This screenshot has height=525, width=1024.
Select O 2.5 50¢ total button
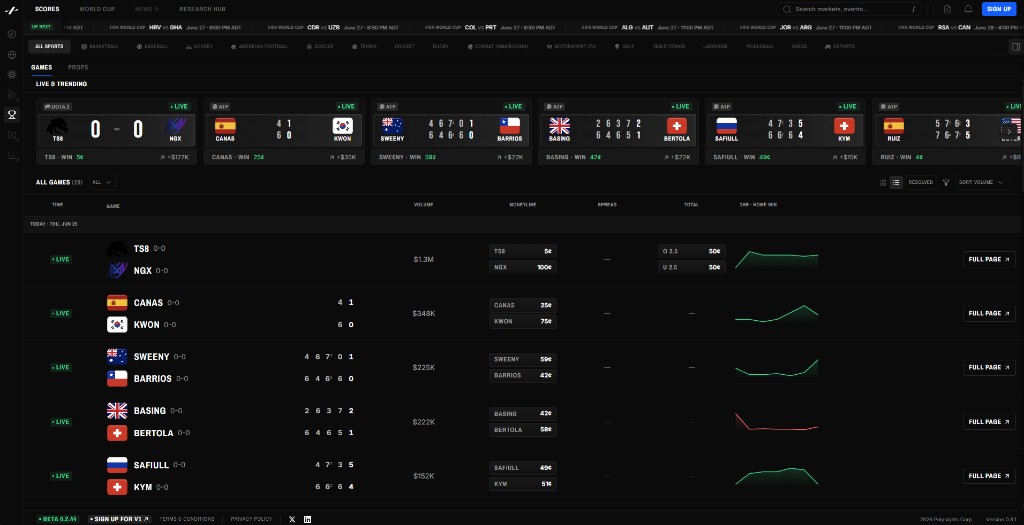point(692,251)
